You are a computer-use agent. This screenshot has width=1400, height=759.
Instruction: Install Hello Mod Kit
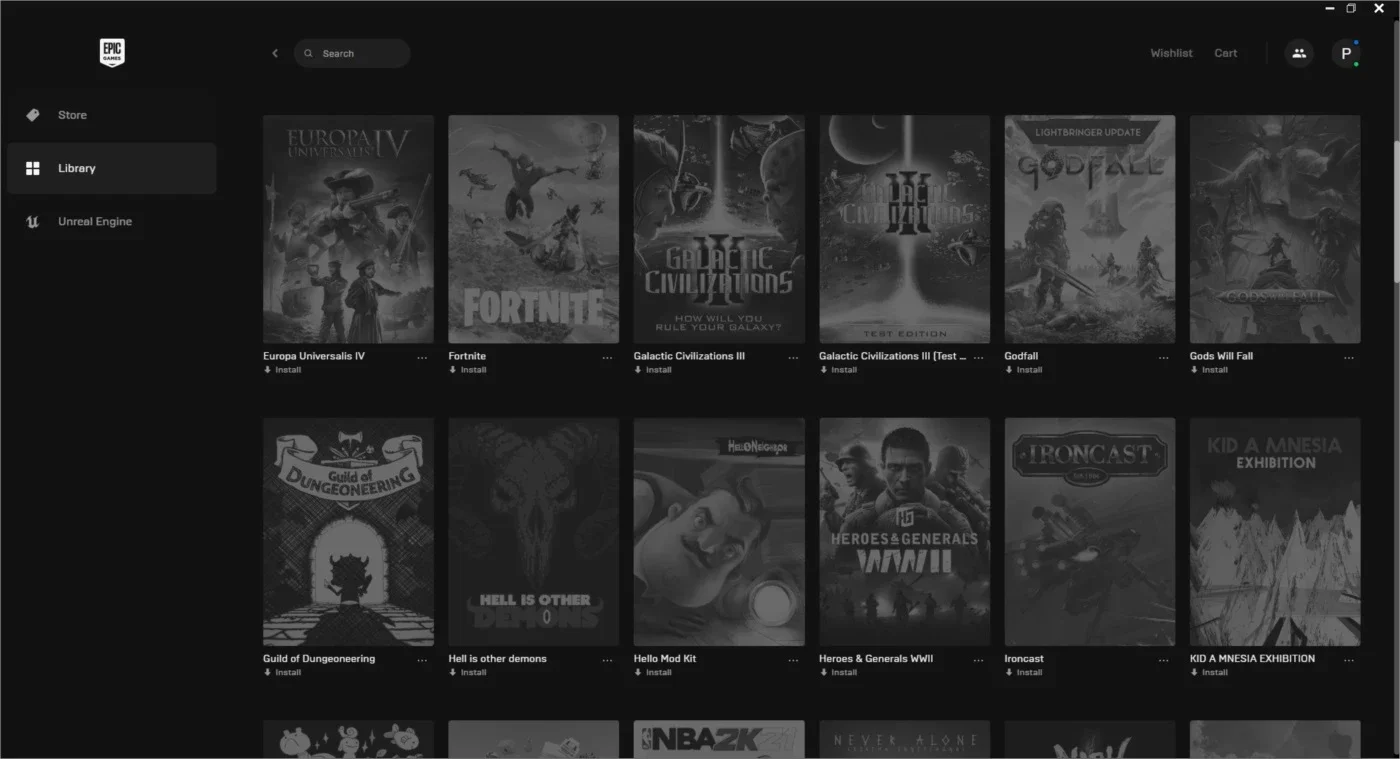tap(653, 673)
